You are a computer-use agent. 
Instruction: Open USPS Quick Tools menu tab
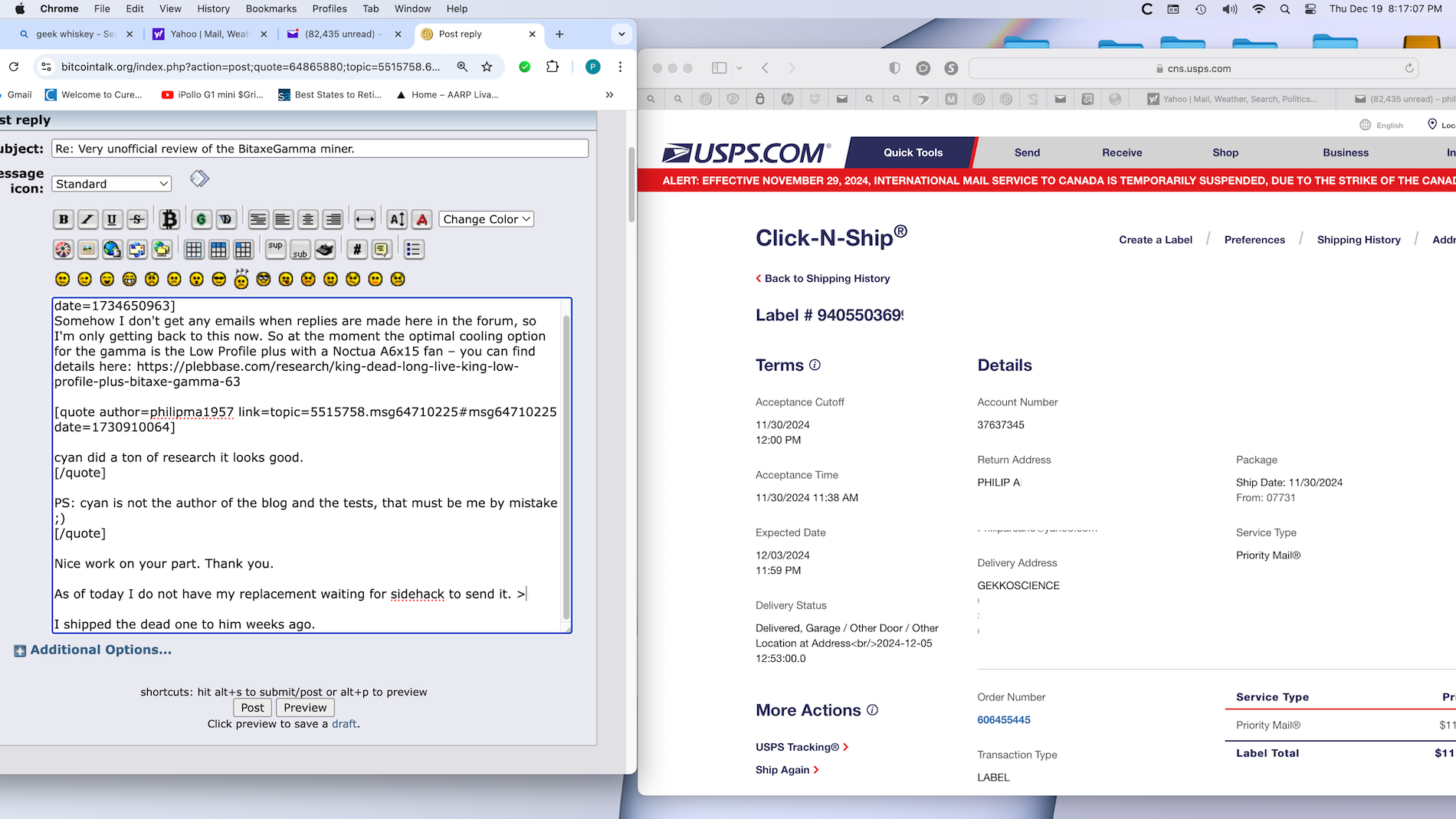tap(912, 152)
